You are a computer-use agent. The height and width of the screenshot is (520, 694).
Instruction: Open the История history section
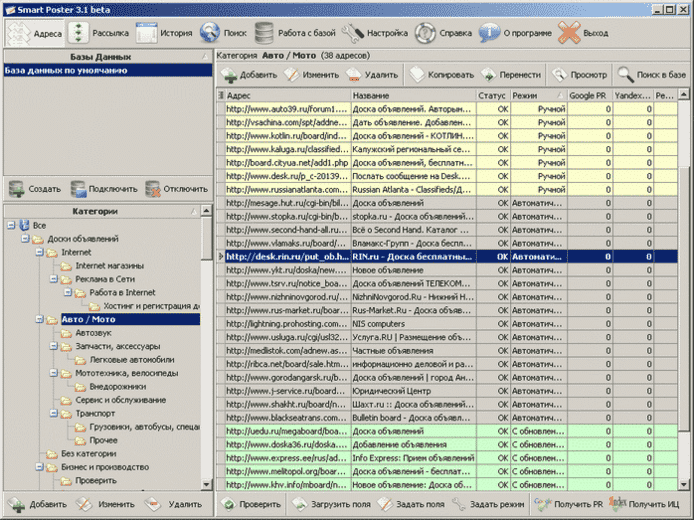click(x=164, y=33)
